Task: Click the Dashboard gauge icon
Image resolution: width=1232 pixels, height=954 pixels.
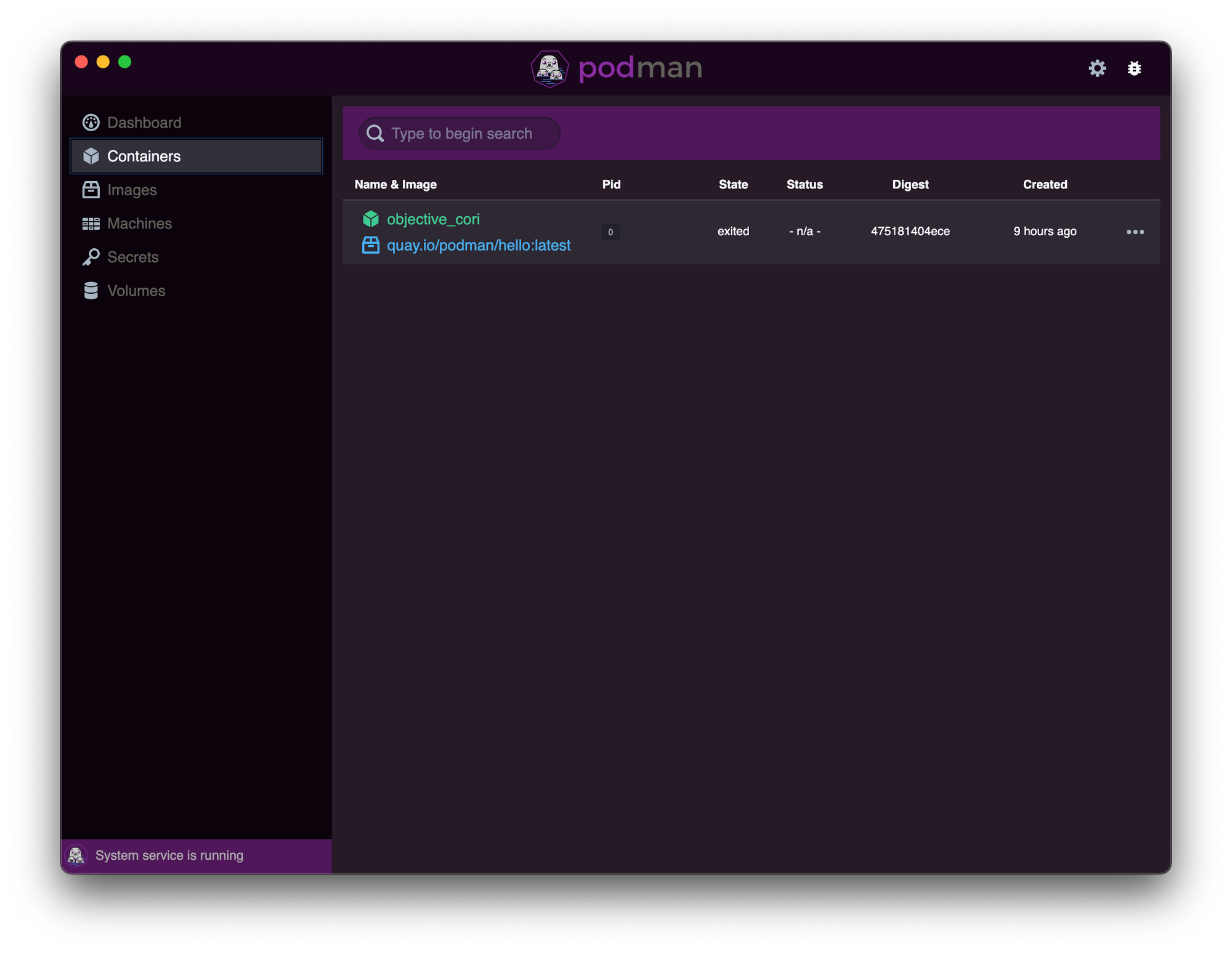Action: (91, 123)
